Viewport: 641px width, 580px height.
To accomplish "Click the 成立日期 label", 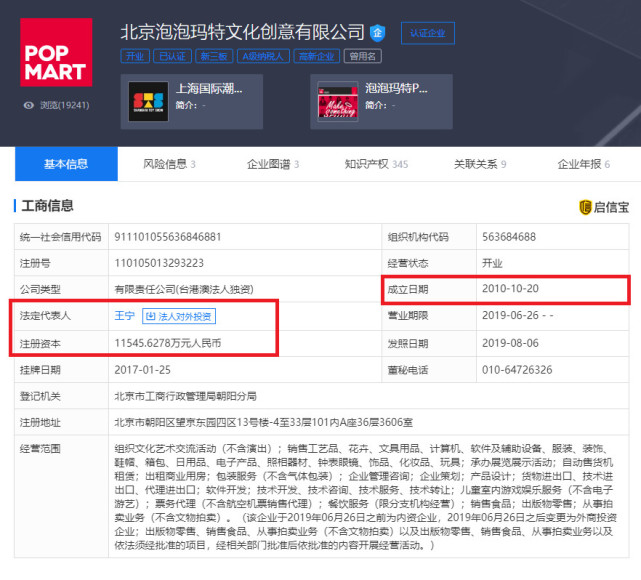I will pyautogui.click(x=408, y=289).
